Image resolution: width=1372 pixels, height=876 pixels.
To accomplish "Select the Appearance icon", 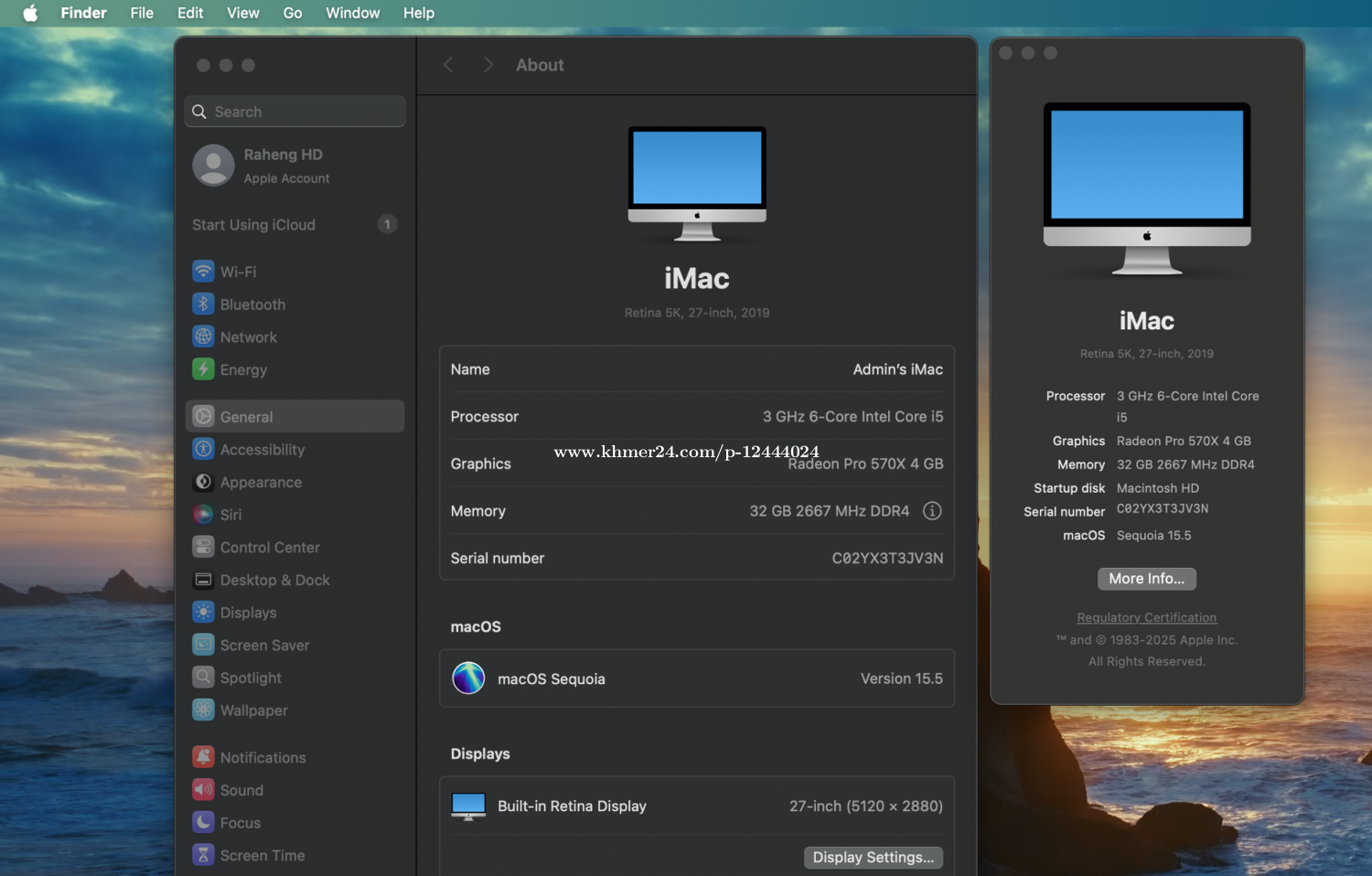I will (x=203, y=482).
